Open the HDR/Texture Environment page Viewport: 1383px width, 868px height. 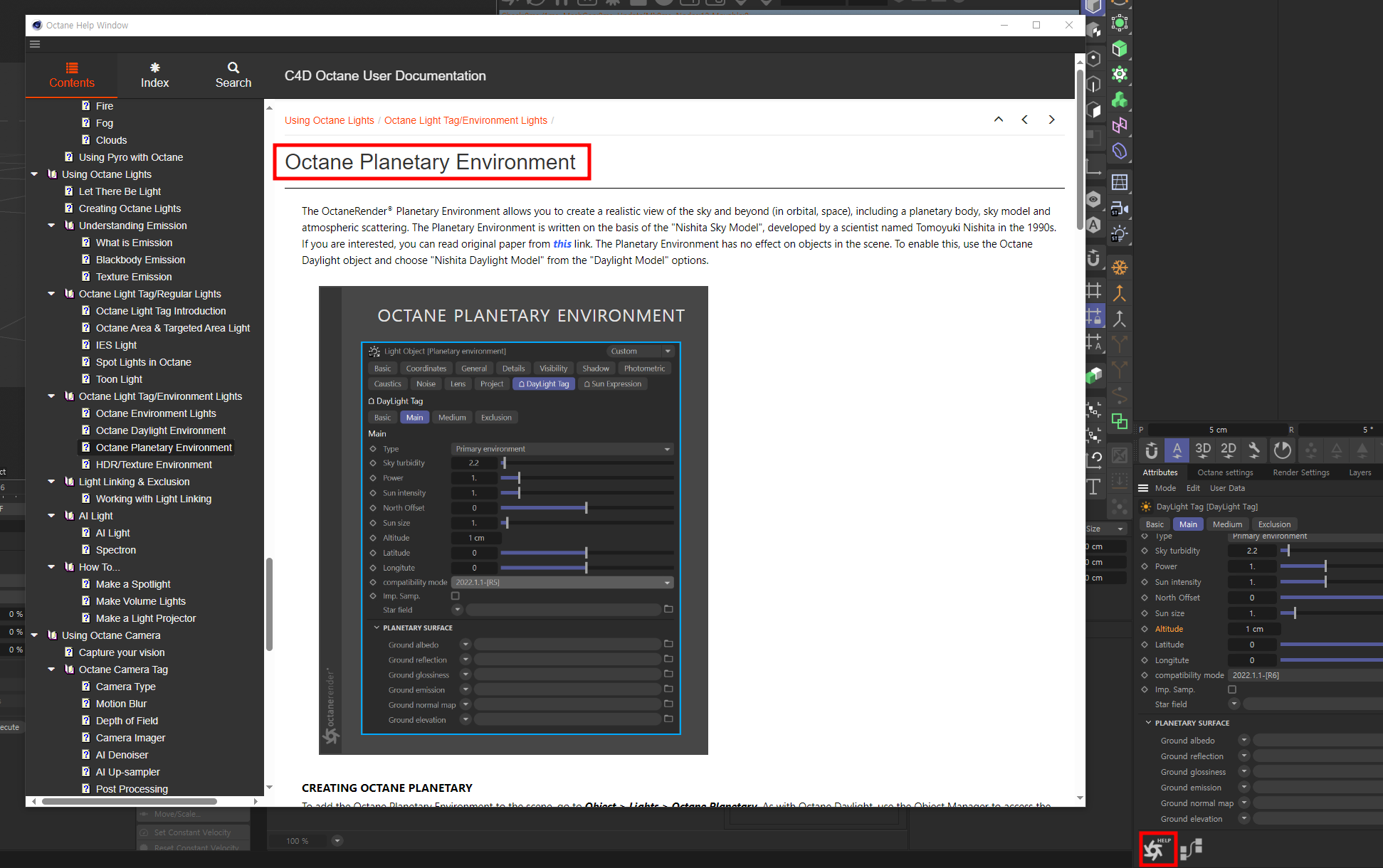(x=154, y=465)
